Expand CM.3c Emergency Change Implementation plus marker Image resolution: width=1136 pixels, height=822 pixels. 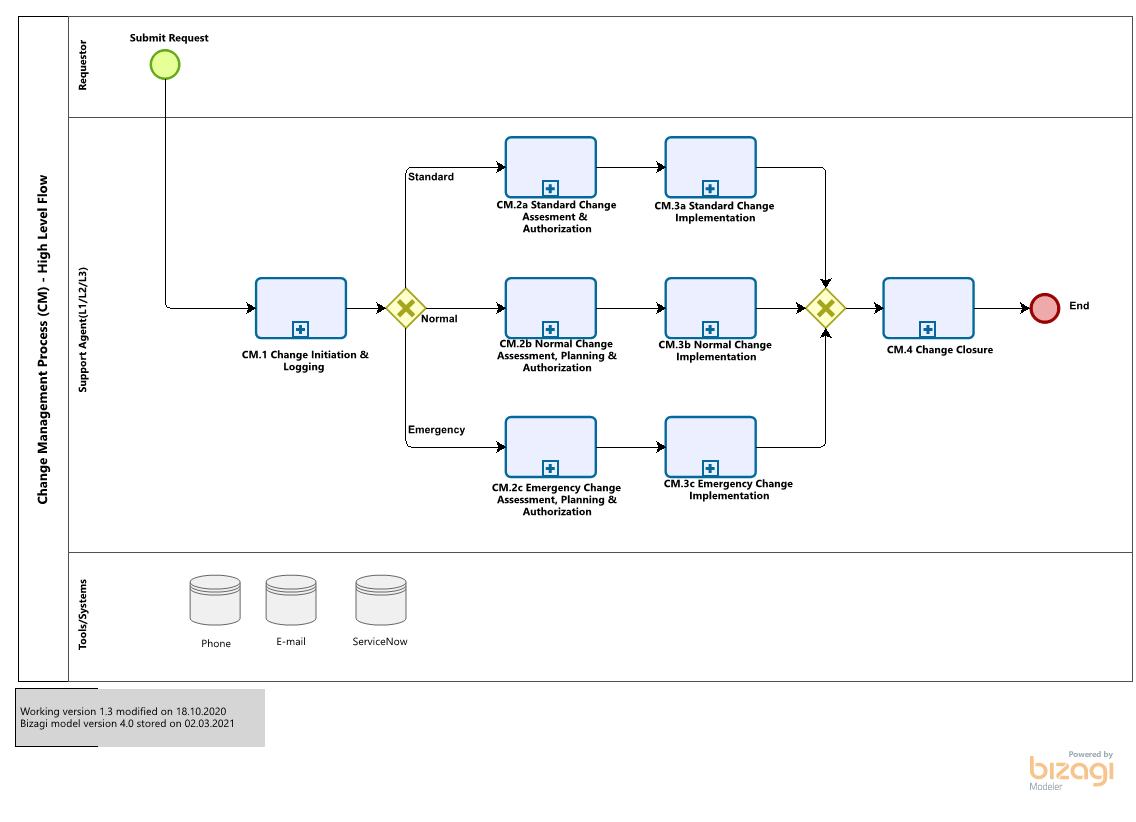click(710, 467)
